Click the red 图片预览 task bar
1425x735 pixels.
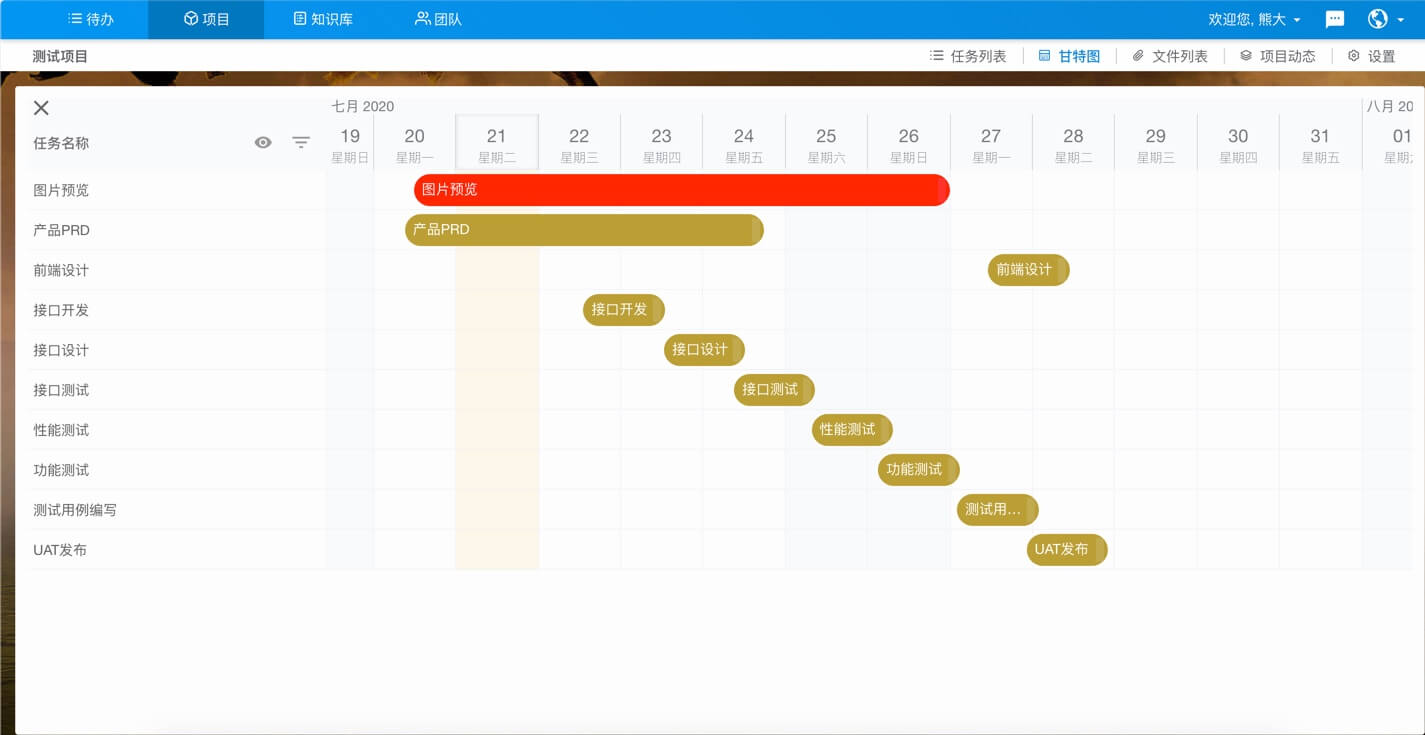pos(680,190)
